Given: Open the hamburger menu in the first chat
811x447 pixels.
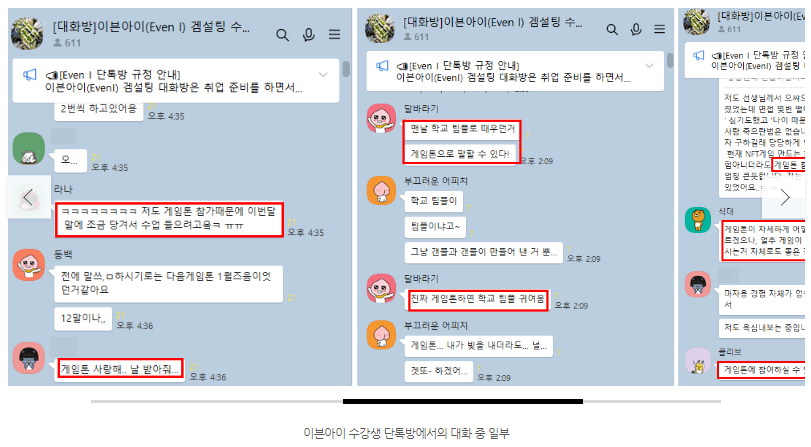Looking at the screenshot, I should [335, 35].
